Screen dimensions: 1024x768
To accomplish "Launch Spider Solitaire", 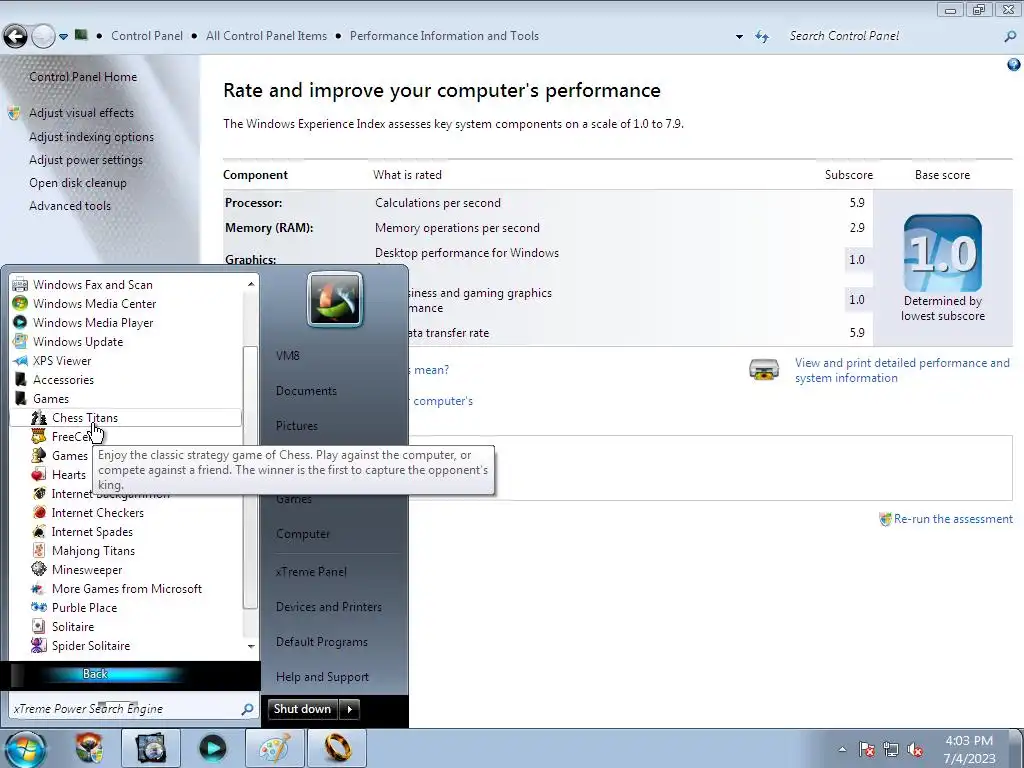I will (x=90, y=645).
